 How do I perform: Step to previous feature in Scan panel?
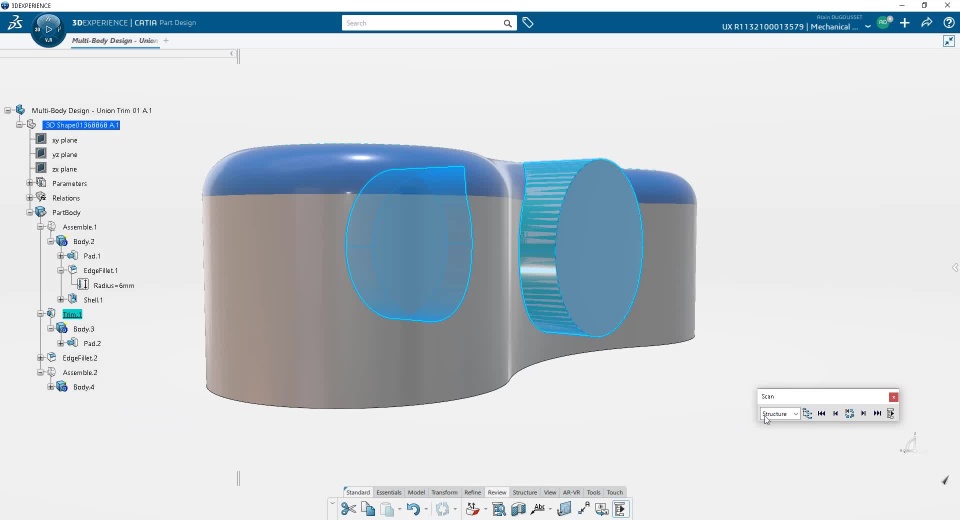(x=836, y=413)
